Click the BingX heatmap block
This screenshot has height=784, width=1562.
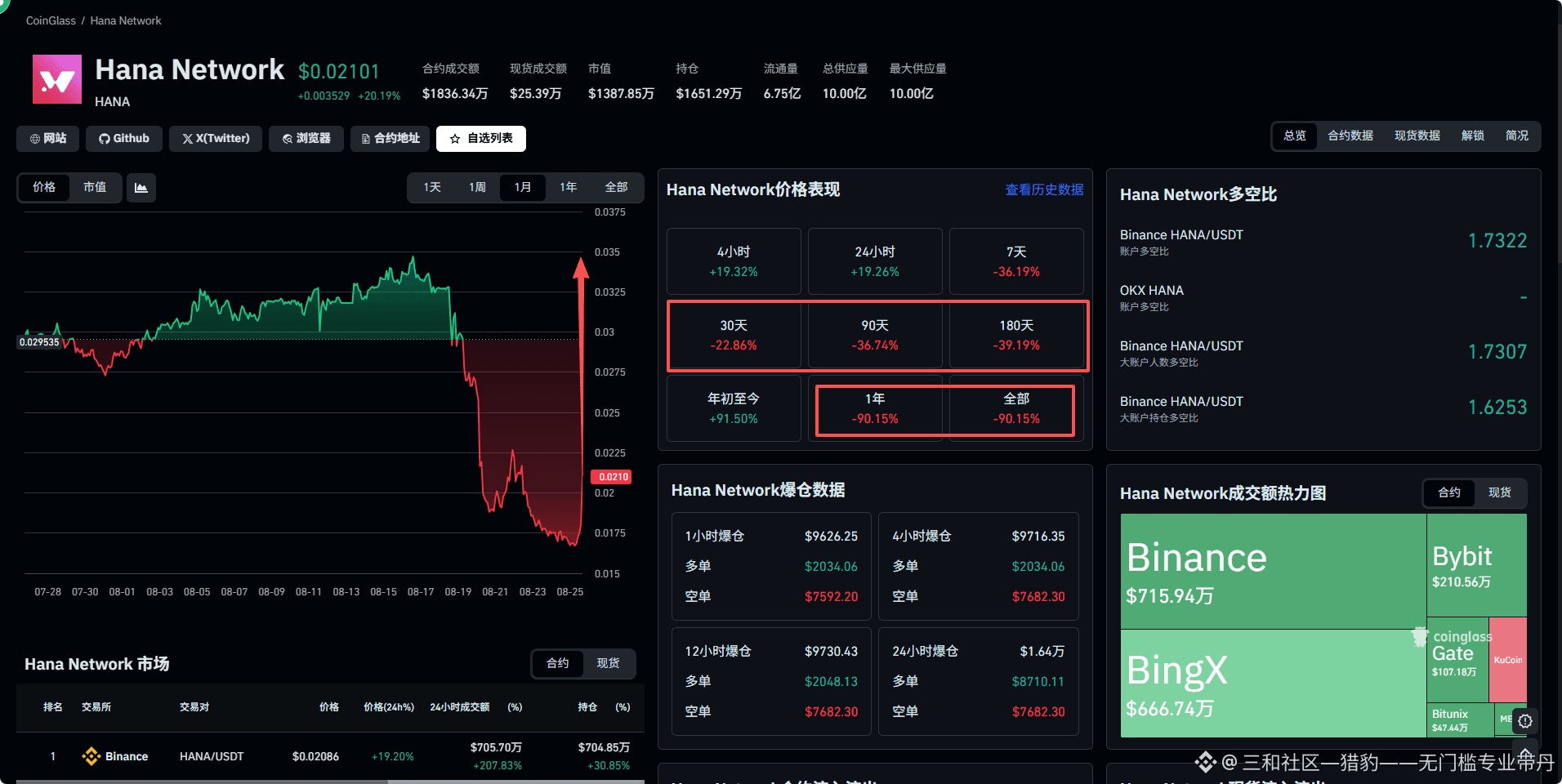pyautogui.click(x=1273, y=684)
